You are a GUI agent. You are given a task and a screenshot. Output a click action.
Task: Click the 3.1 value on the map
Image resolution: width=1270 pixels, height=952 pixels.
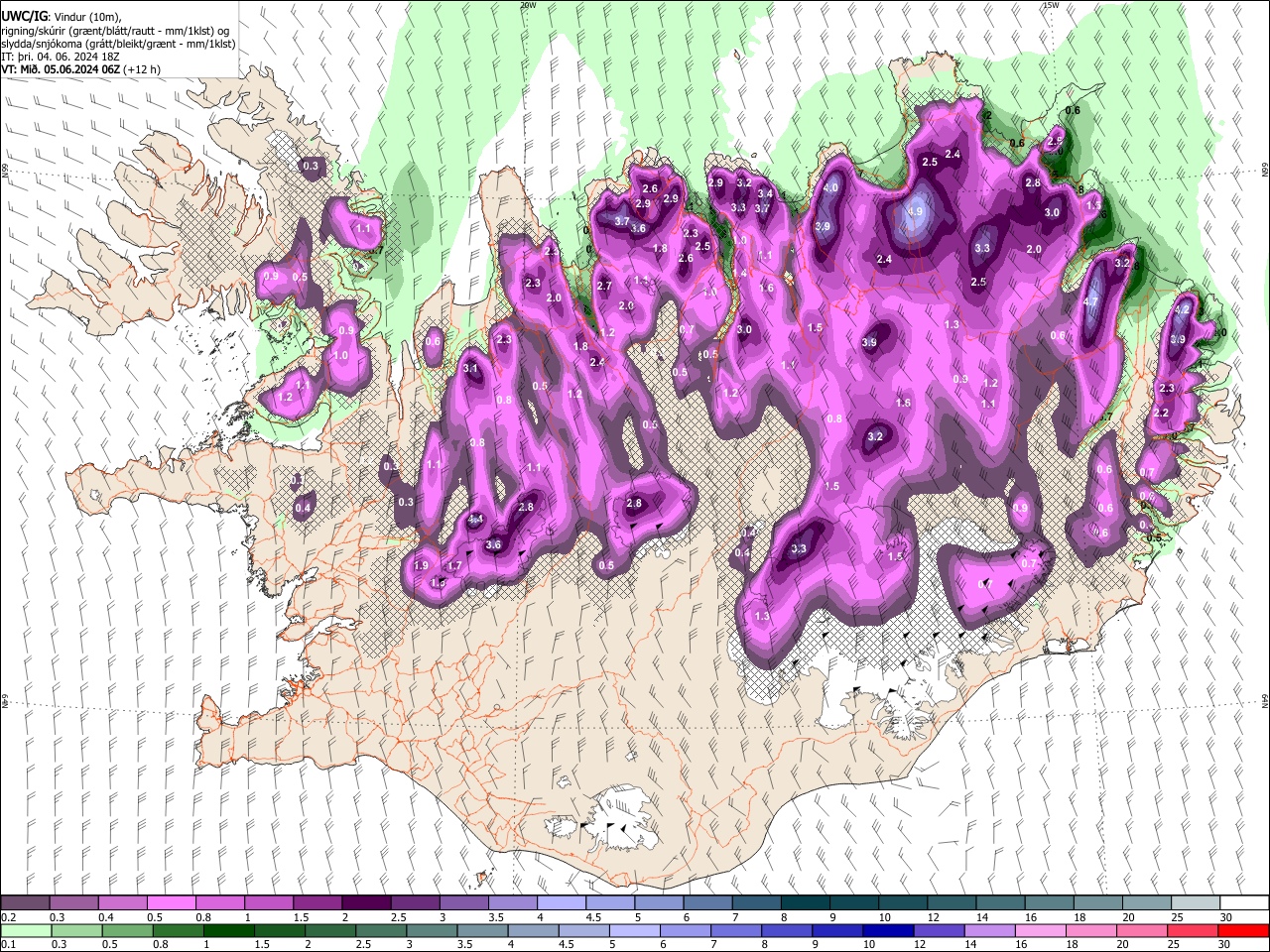(471, 368)
